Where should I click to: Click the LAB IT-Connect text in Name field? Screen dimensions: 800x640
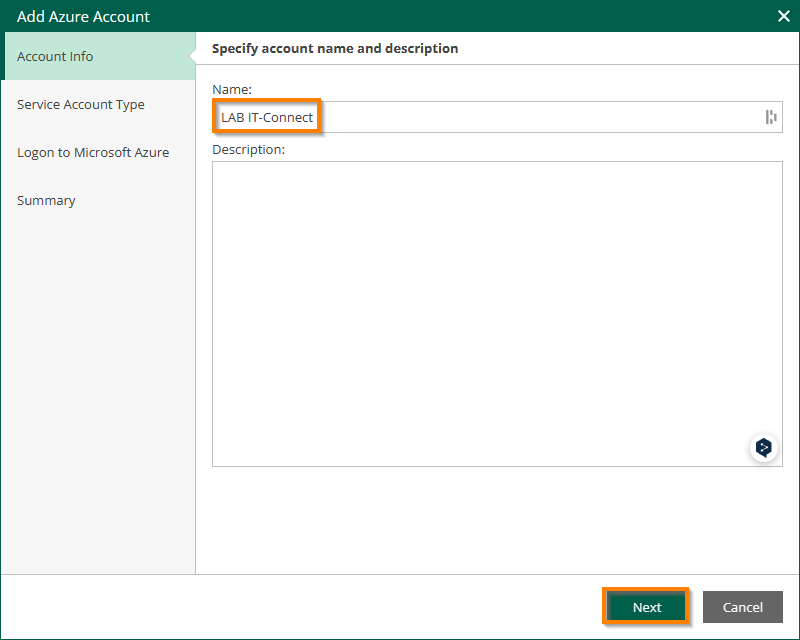coord(267,118)
